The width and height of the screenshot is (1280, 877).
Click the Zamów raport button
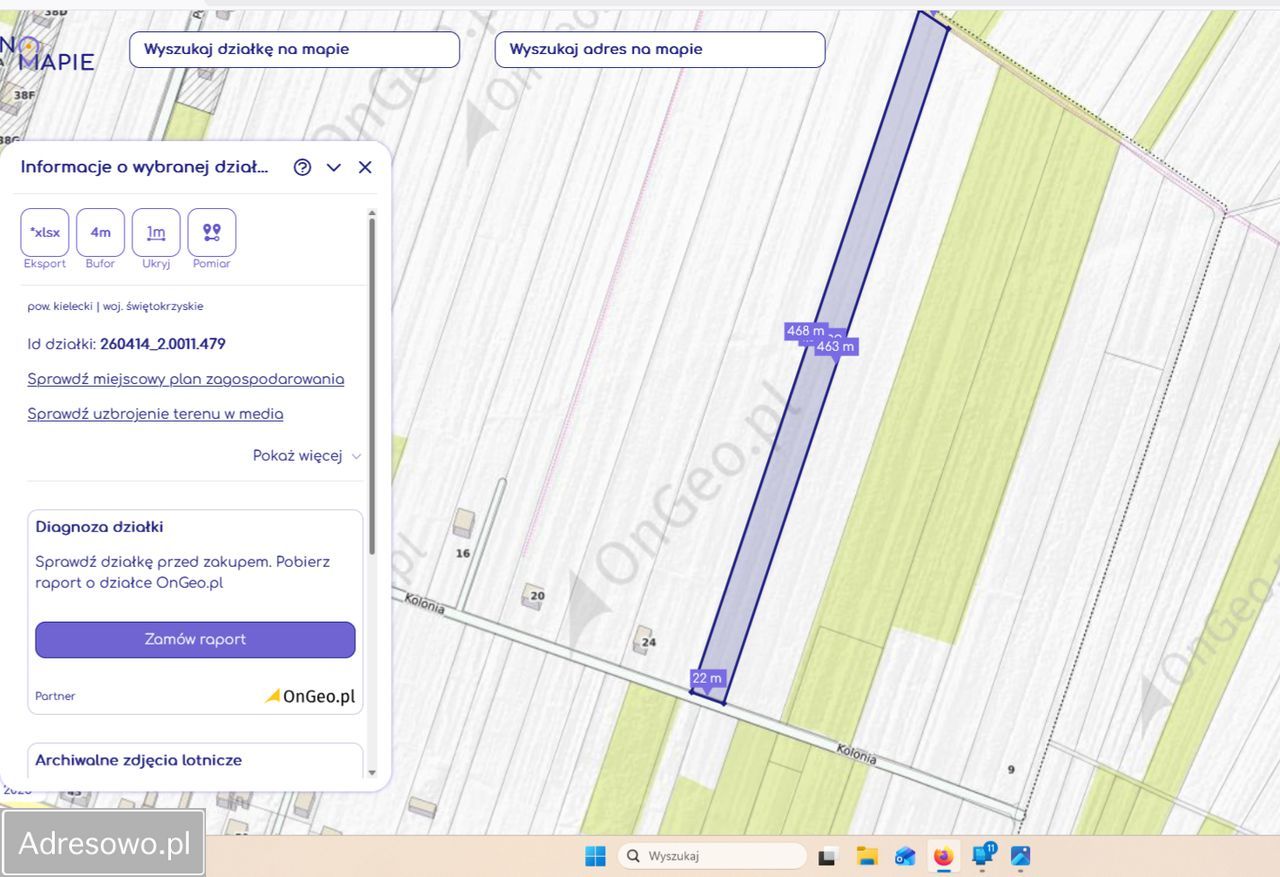(195, 640)
